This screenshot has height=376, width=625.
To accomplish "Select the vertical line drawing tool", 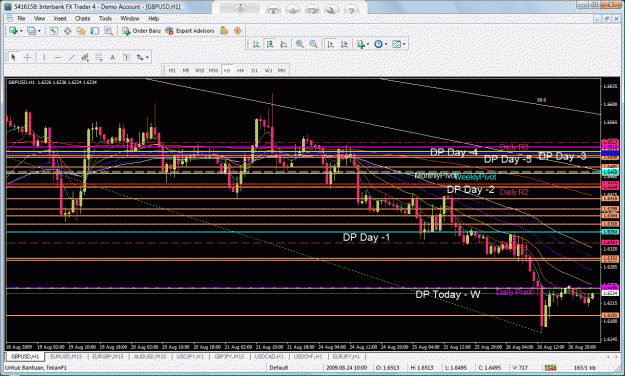I will tap(44, 57).
